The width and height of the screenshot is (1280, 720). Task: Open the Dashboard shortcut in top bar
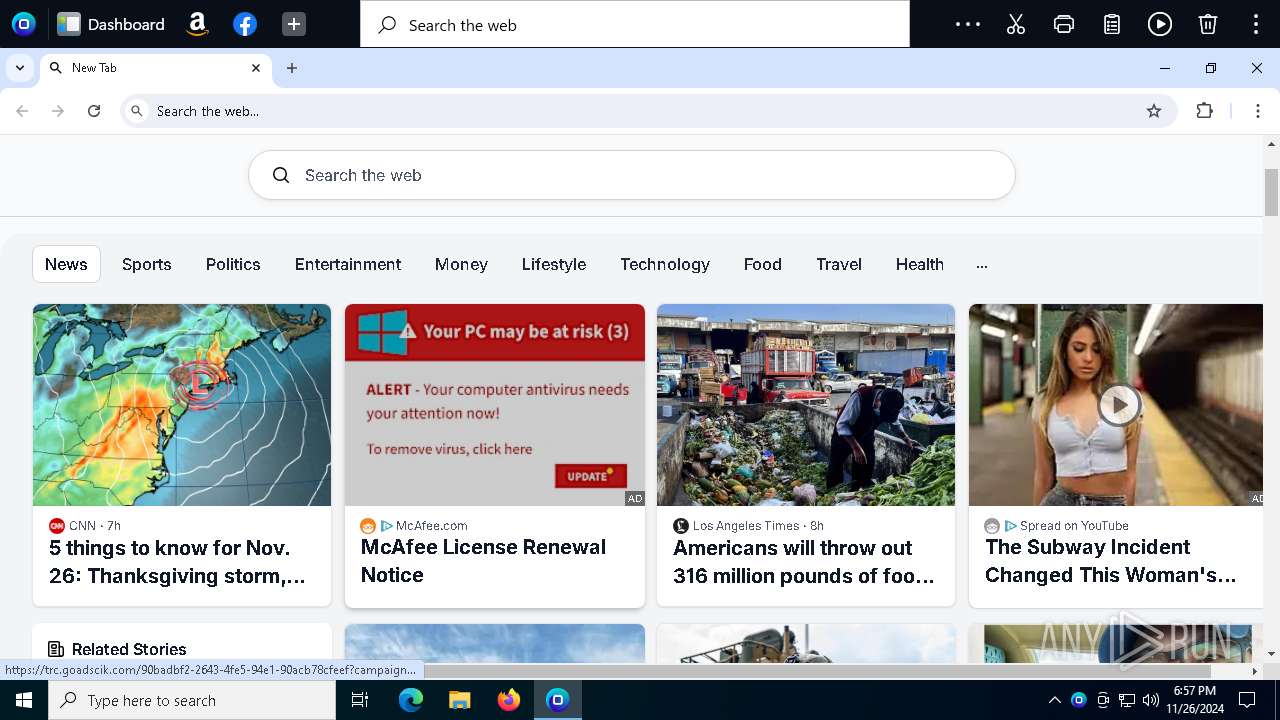click(x=111, y=24)
